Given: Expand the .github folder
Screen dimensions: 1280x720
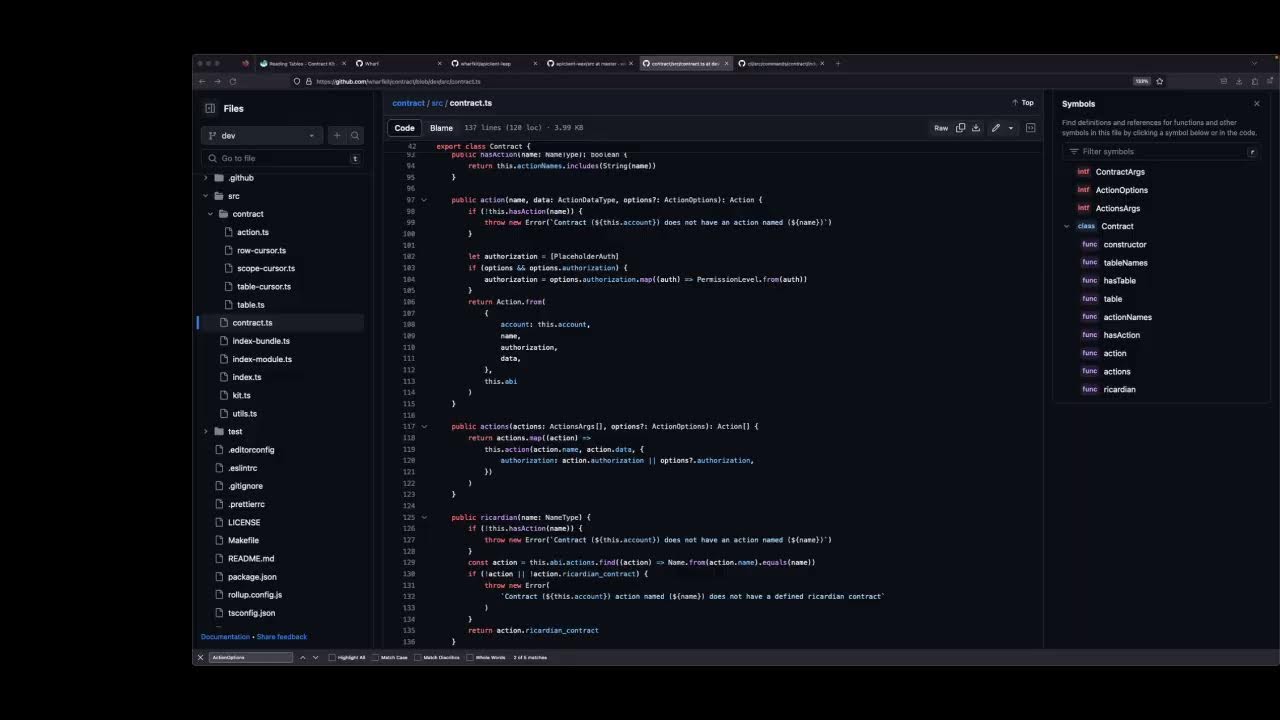Looking at the screenshot, I should [x=206, y=178].
